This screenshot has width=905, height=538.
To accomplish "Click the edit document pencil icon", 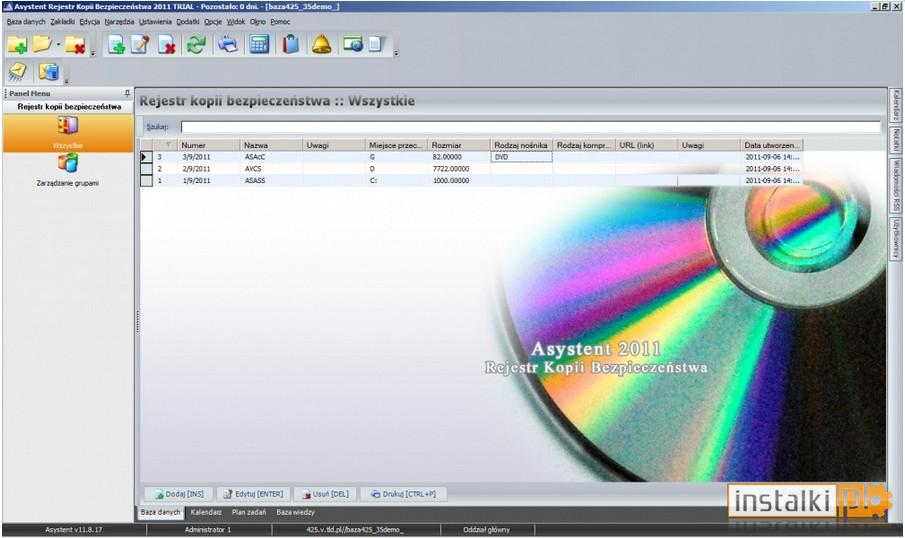I will pyautogui.click(x=140, y=44).
